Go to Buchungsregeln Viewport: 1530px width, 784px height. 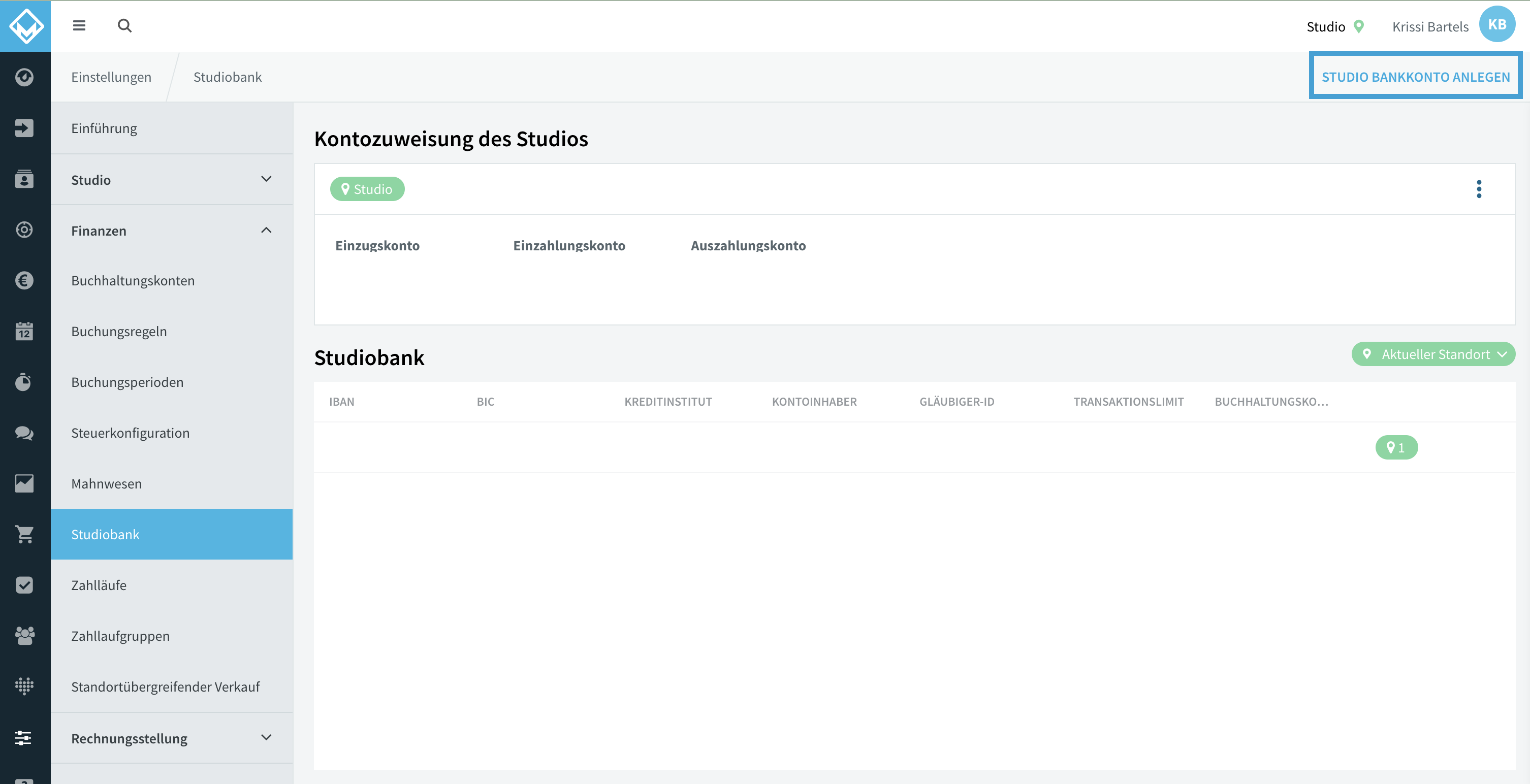pos(172,332)
